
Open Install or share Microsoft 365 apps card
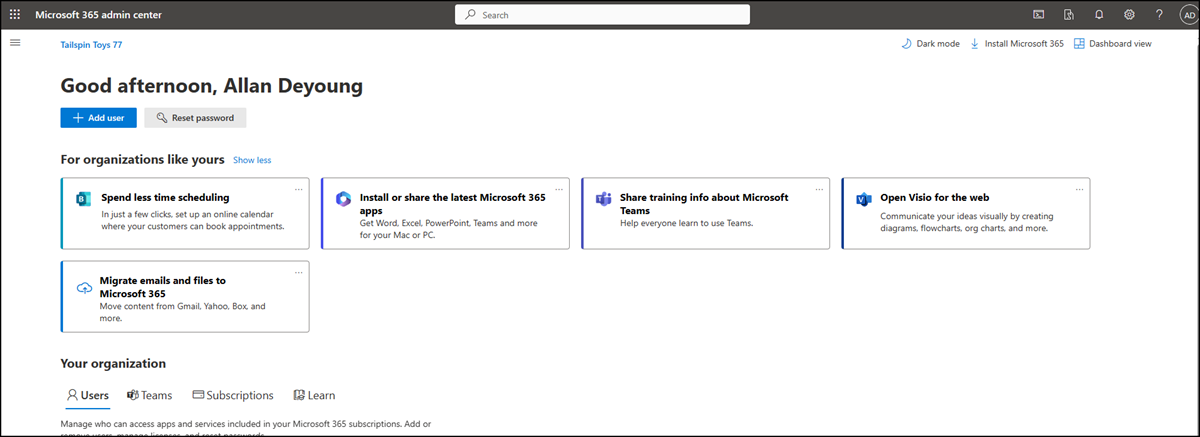(x=445, y=213)
